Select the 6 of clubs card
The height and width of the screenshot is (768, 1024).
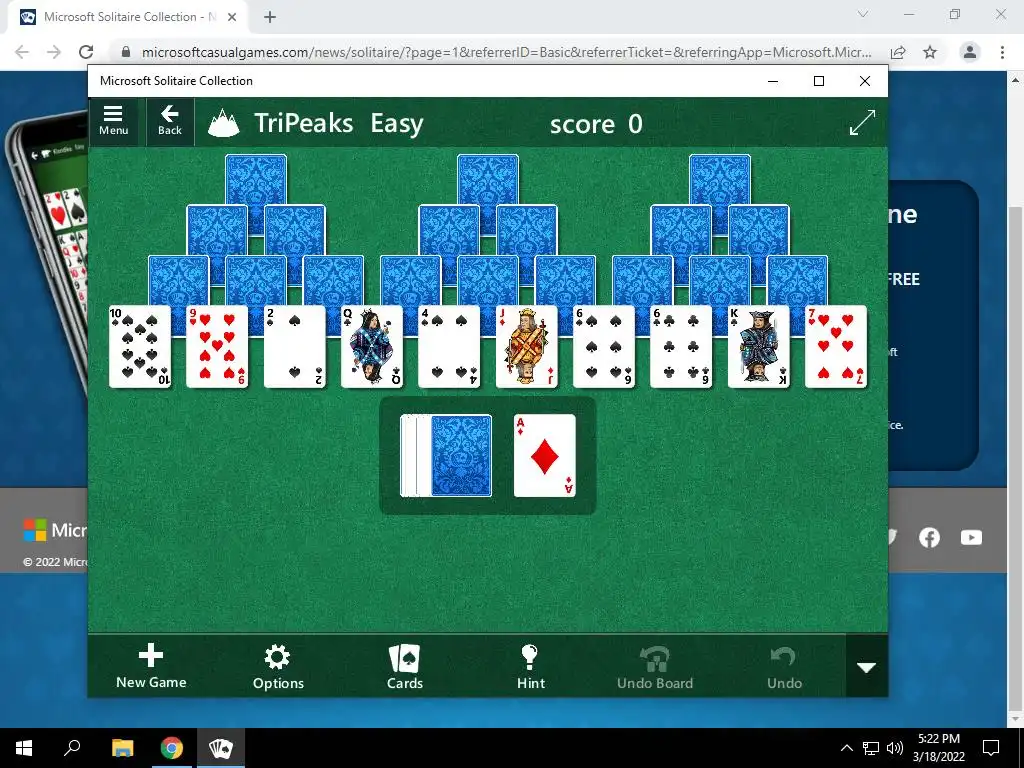(681, 347)
